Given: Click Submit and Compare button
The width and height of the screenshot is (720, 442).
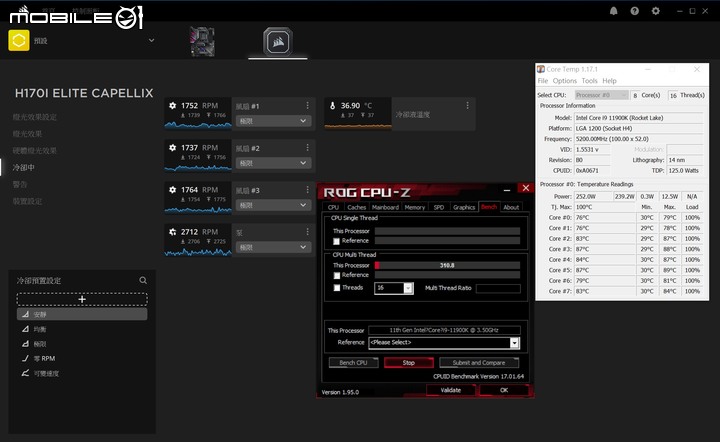Looking at the screenshot, I should (x=479, y=363).
